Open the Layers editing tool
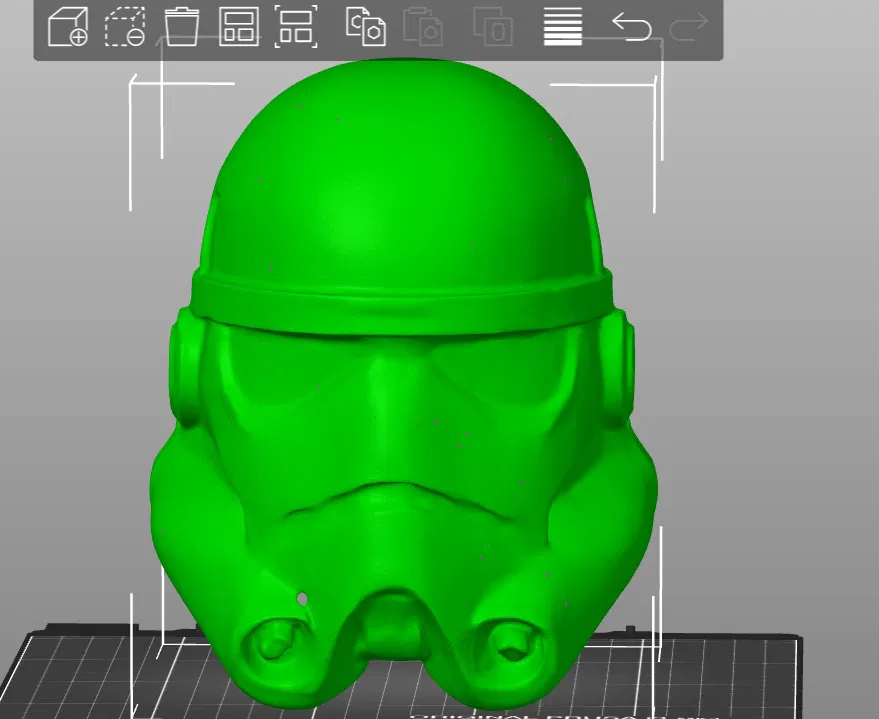 click(x=563, y=26)
